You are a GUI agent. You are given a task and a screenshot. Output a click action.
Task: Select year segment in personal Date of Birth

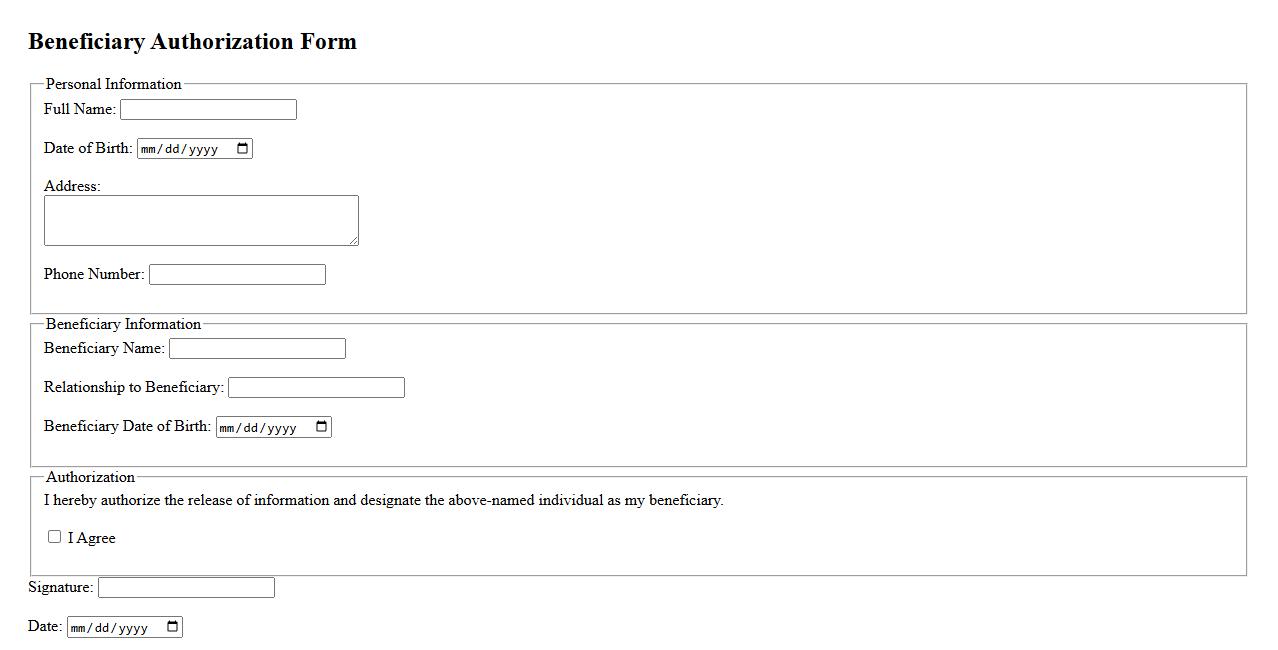tap(203, 149)
